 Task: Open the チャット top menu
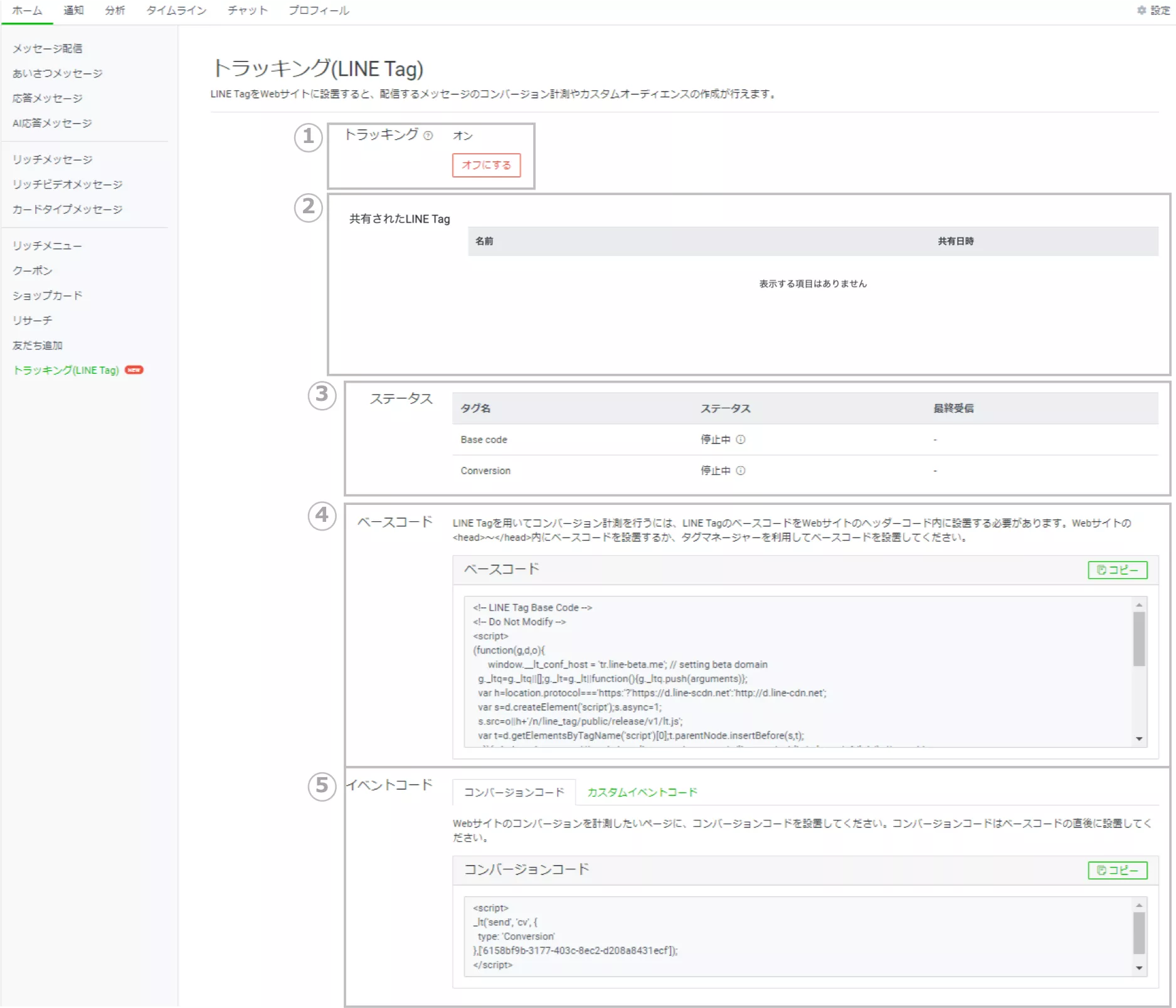coord(247,11)
